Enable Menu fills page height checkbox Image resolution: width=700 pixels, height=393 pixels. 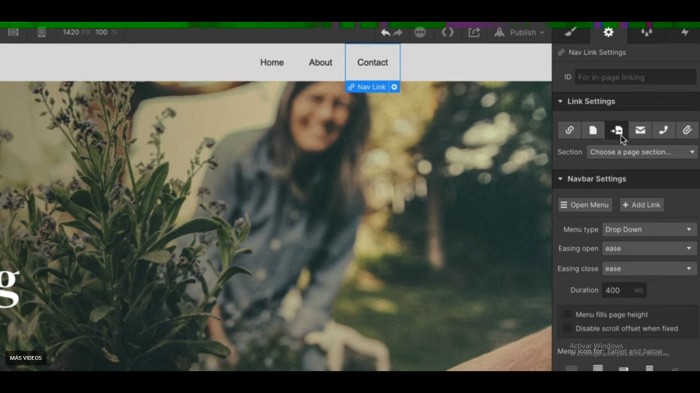[x=567, y=314]
